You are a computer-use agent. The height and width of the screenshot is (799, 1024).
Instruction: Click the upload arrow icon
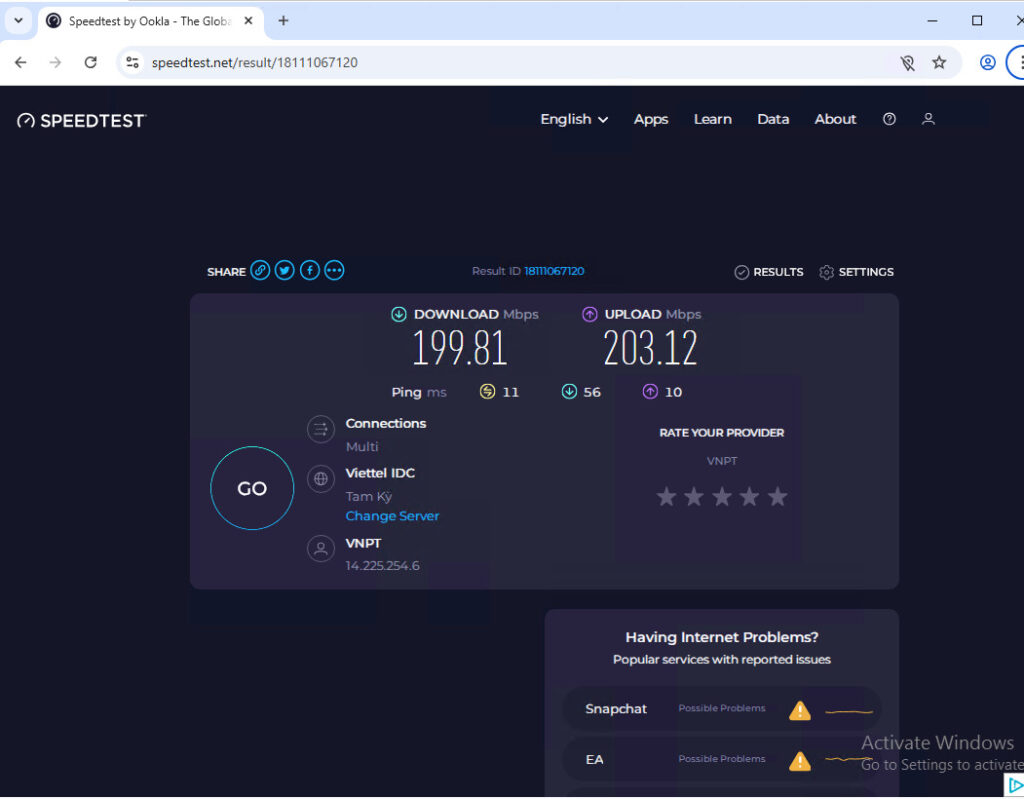pyautogui.click(x=590, y=314)
